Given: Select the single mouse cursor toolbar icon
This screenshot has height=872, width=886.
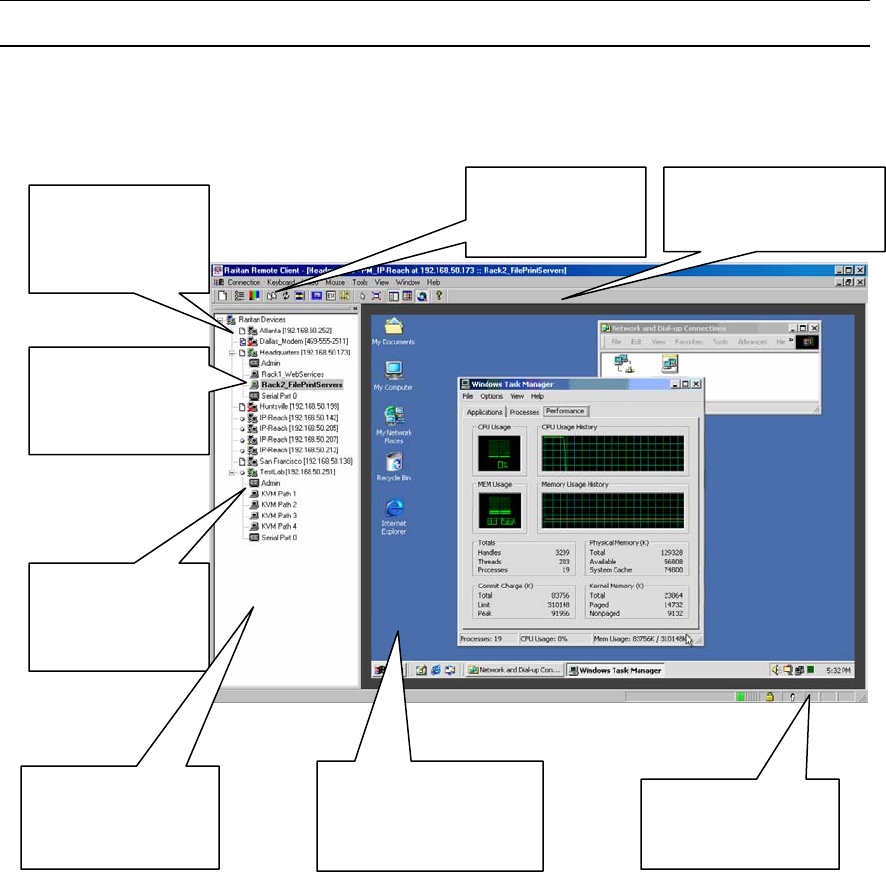Looking at the screenshot, I should click(x=362, y=296).
